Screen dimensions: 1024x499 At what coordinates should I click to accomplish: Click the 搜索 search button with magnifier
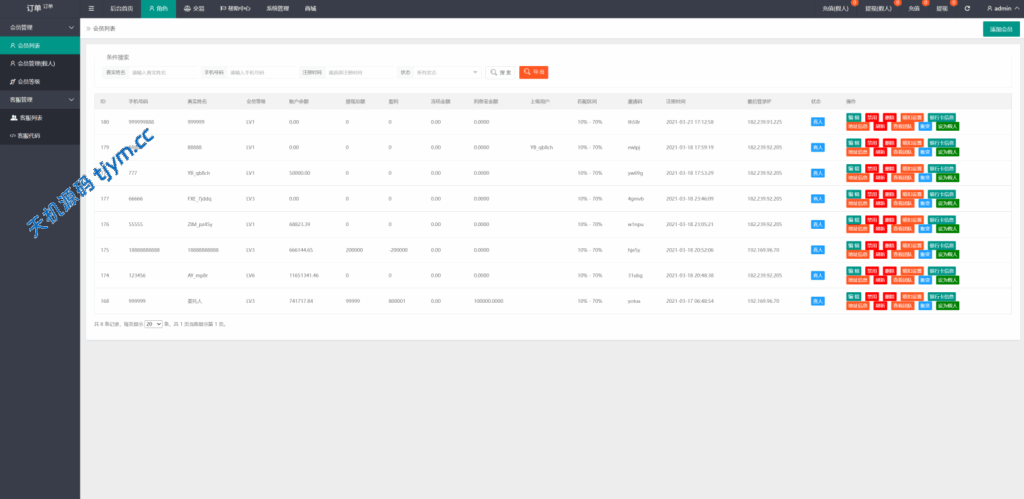point(500,72)
